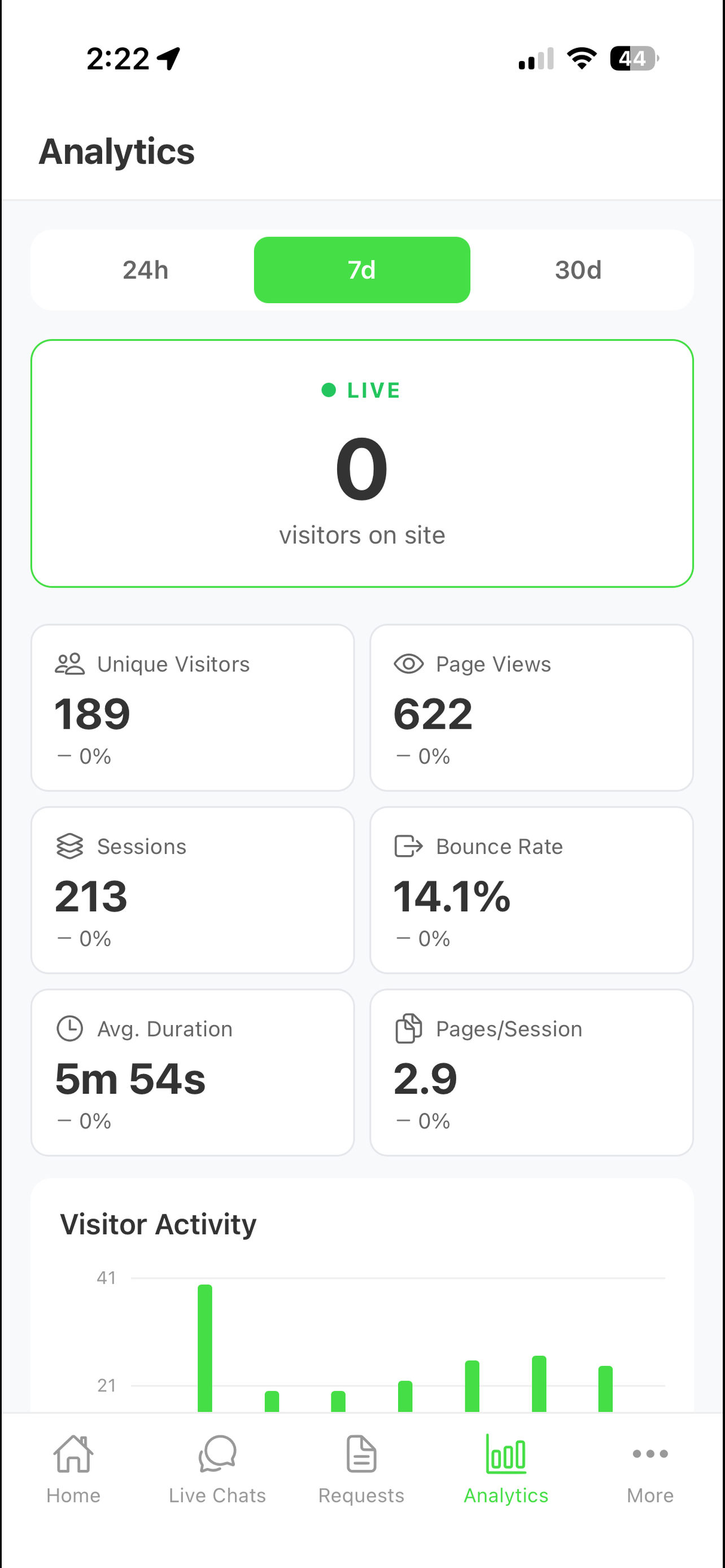Screen dimensions: 725x1568
Task: Tap the visitors on site caption
Action: pyautogui.click(x=362, y=535)
